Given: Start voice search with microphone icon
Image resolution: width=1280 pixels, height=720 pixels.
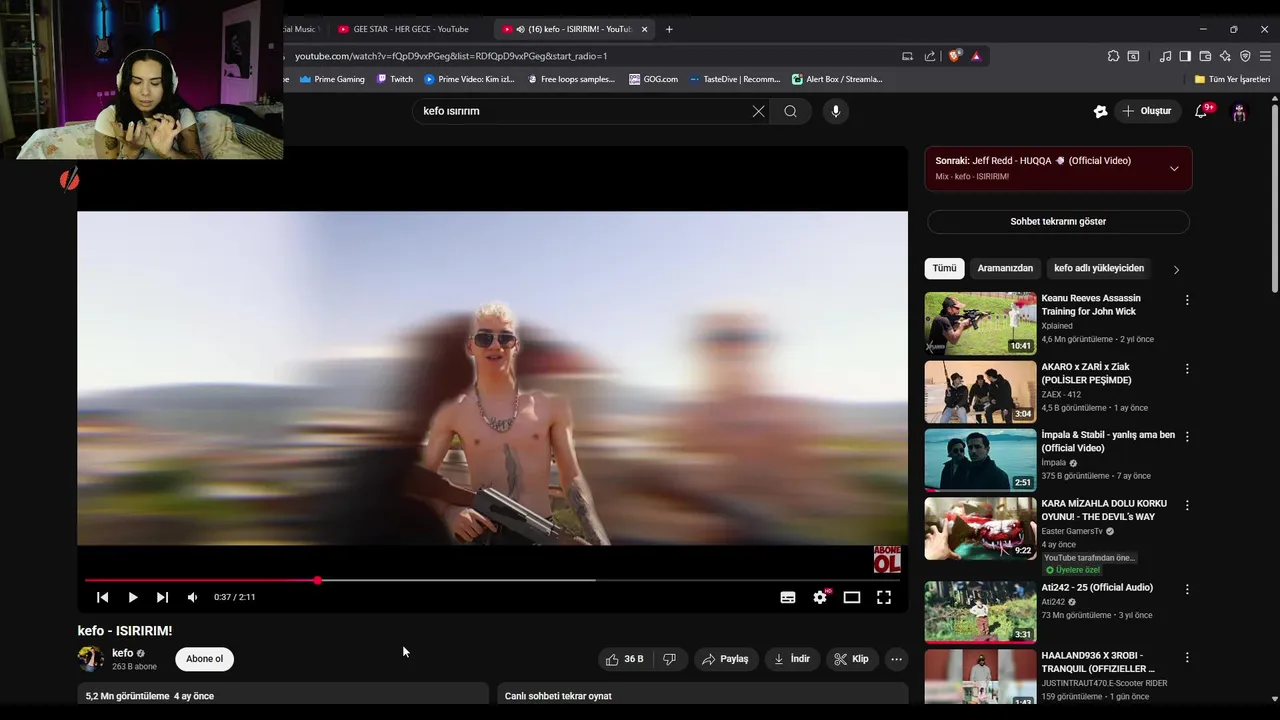Looking at the screenshot, I should click(836, 111).
